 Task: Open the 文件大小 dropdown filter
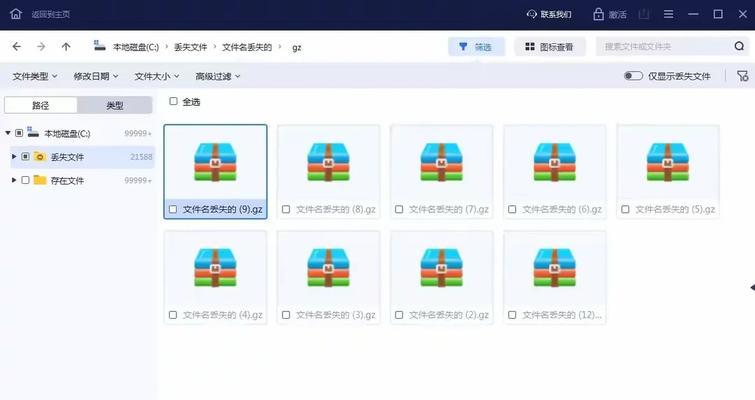pyautogui.click(x=157, y=76)
